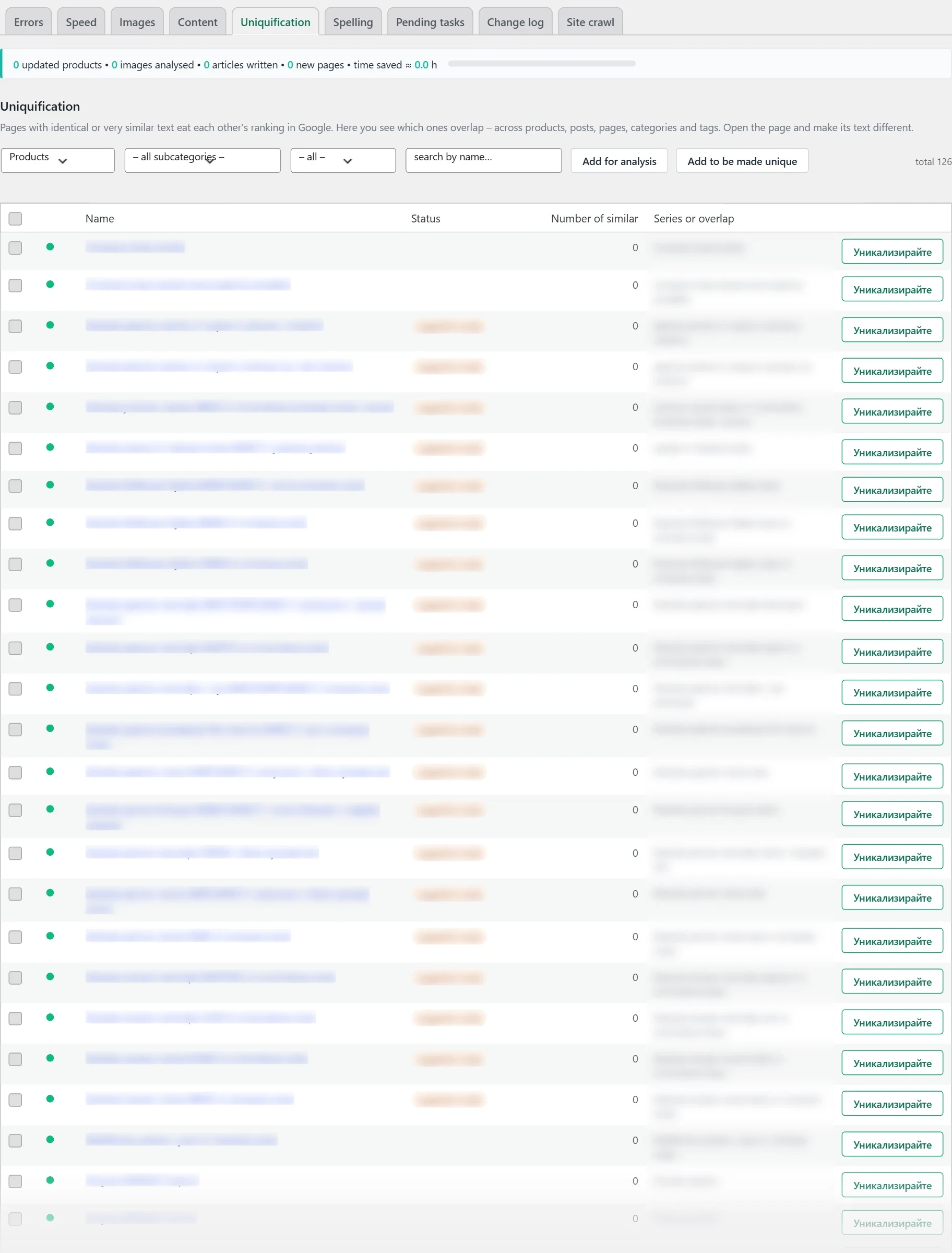Click the Series or overlap column header
The image size is (952, 1253).
pyautogui.click(x=694, y=219)
